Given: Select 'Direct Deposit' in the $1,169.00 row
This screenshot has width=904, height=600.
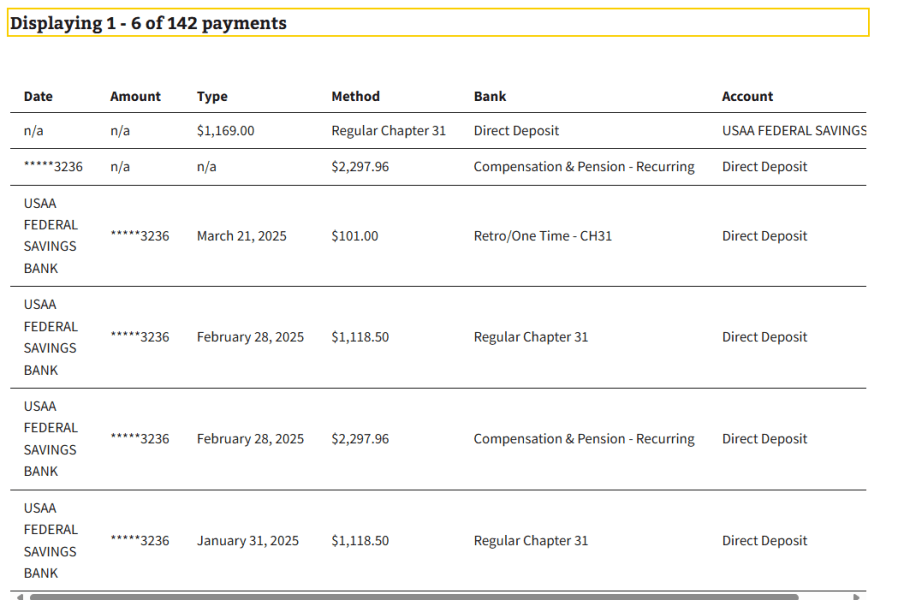Looking at the screenshot, I should pos(516,131).
